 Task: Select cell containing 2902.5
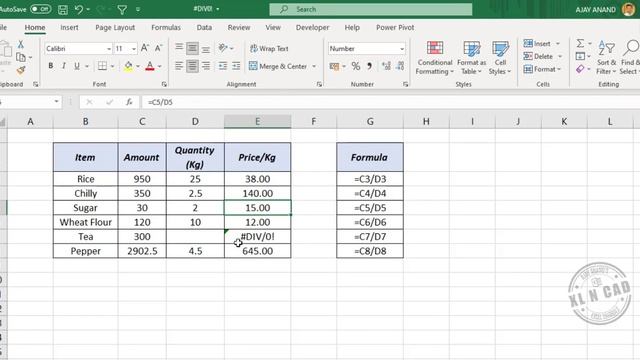142,251
